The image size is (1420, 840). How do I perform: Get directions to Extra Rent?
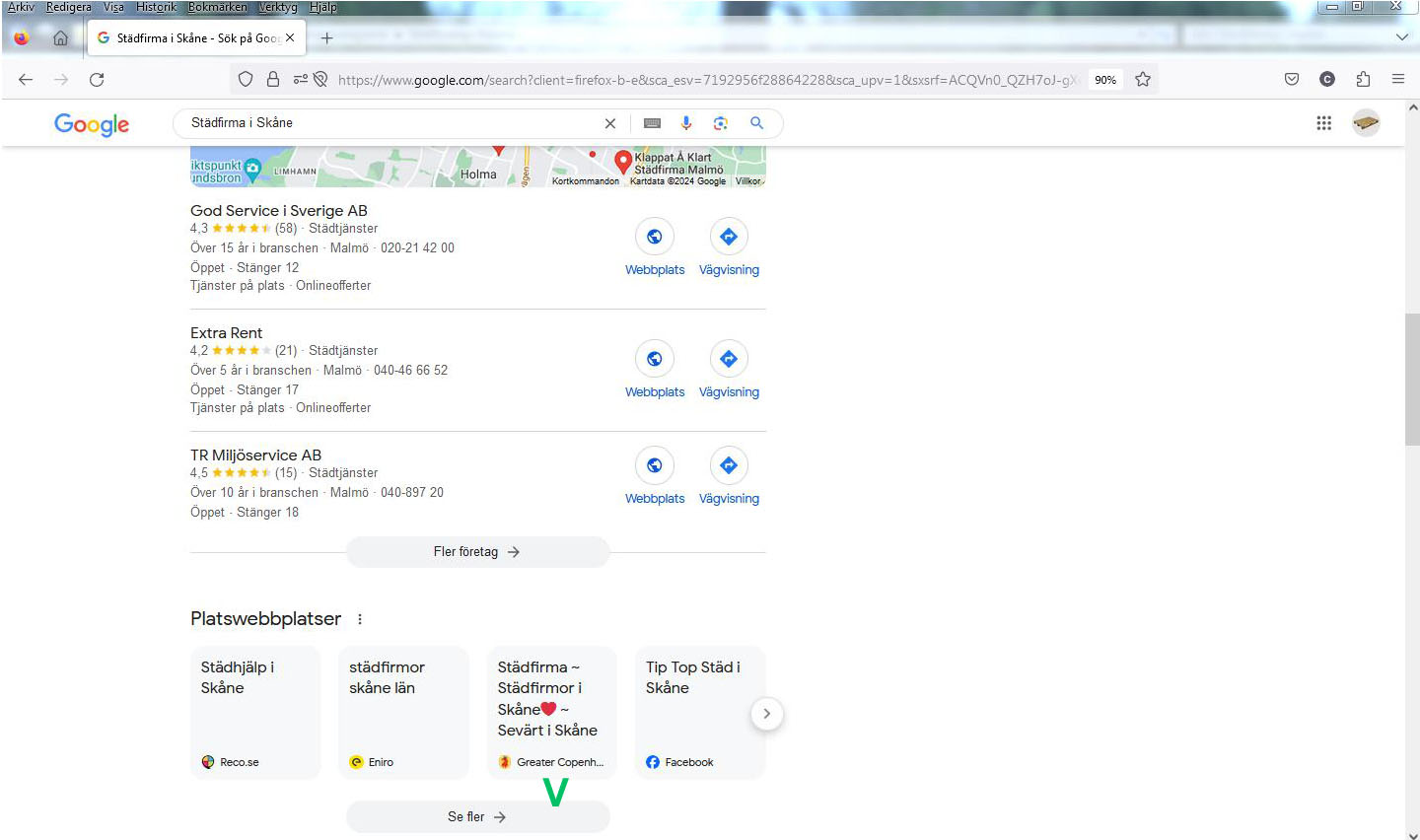729,359
